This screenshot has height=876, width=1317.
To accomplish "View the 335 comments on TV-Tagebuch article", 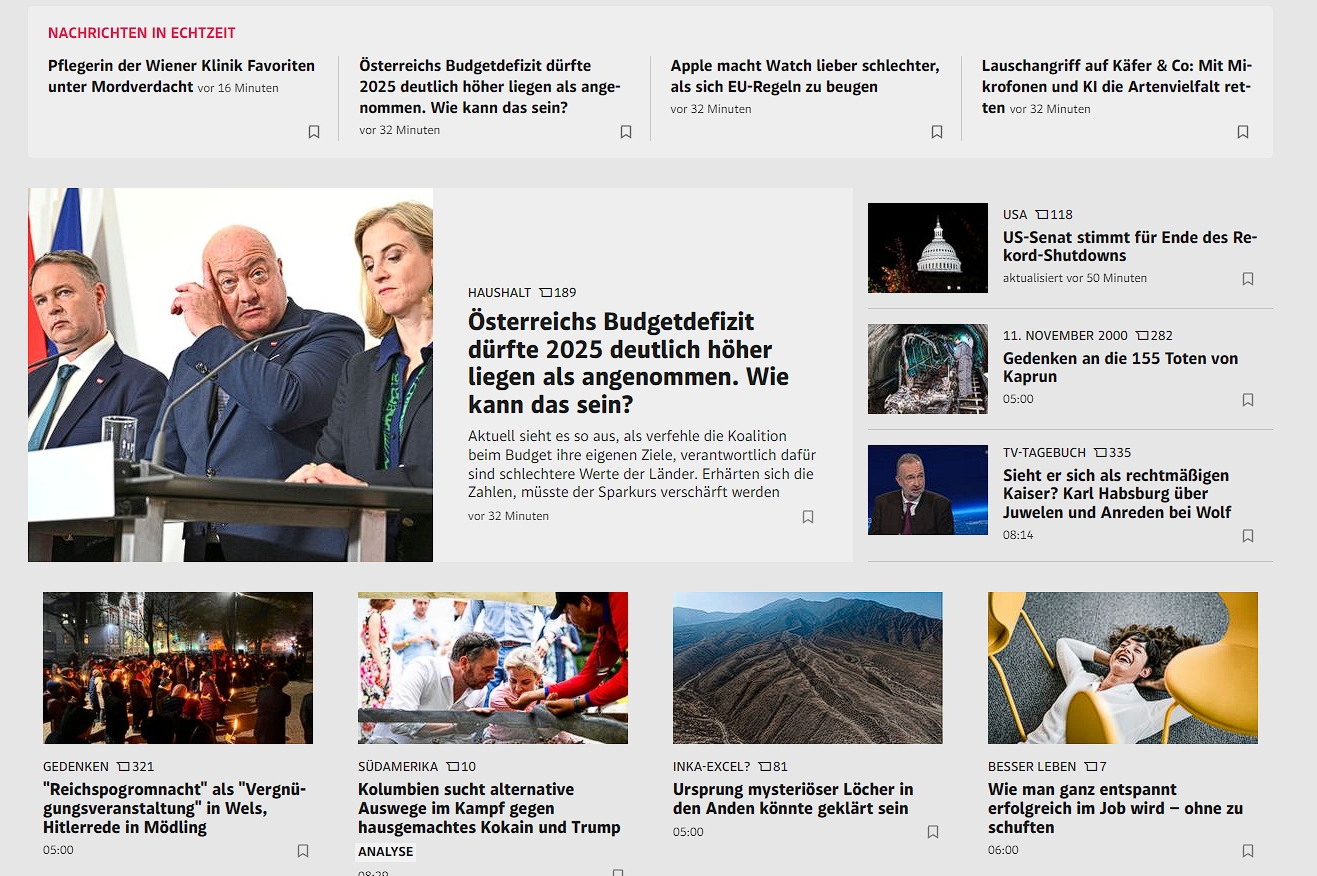I will (1113, 453).
